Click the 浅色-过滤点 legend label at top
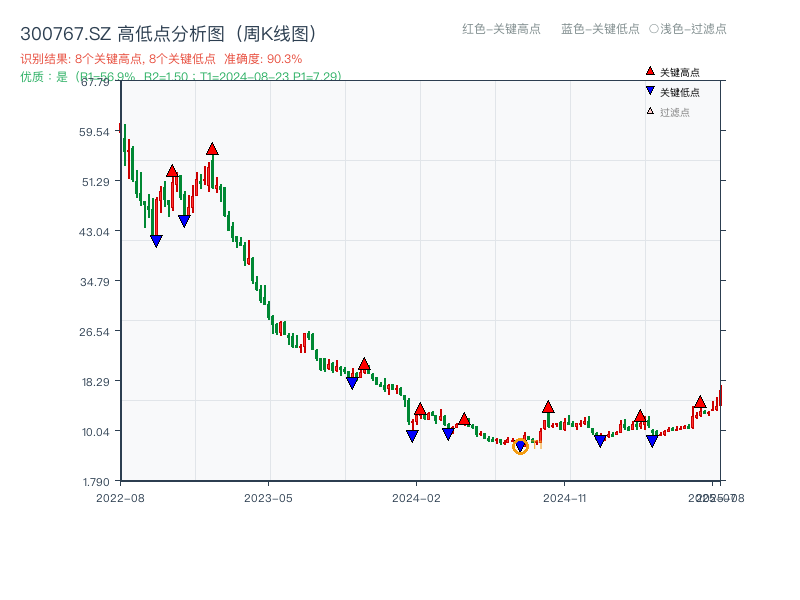Screen dimensions: 800x600 [693, 29]
